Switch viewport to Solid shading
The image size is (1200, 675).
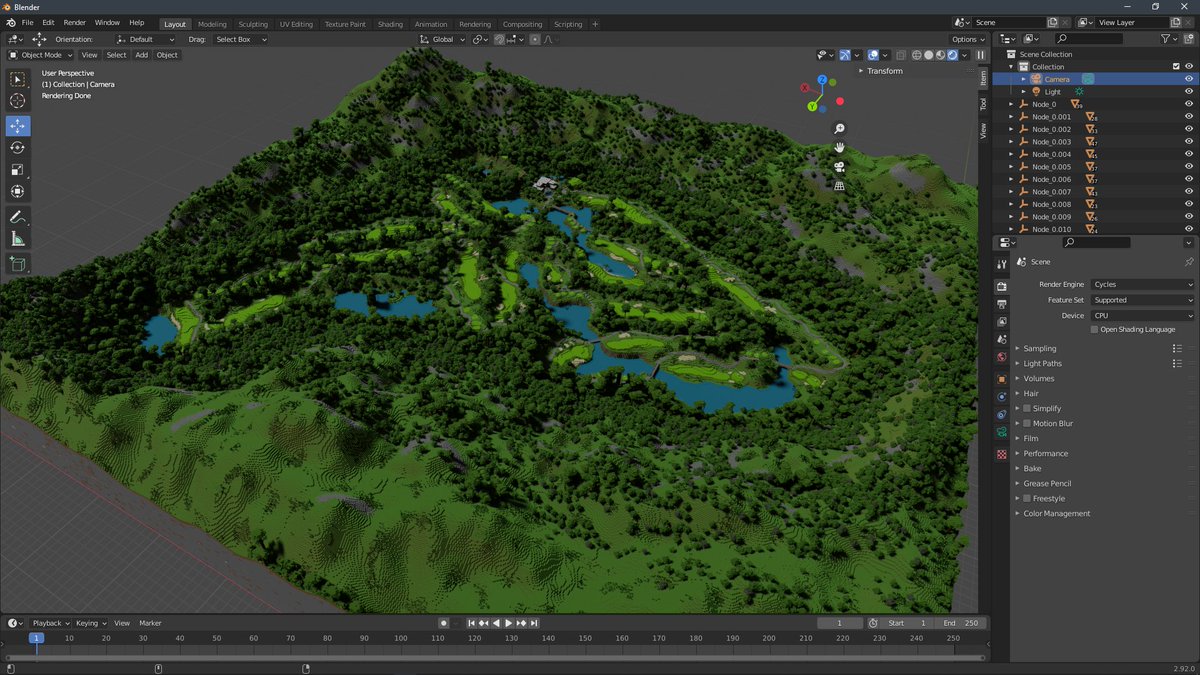click(927, 55)
